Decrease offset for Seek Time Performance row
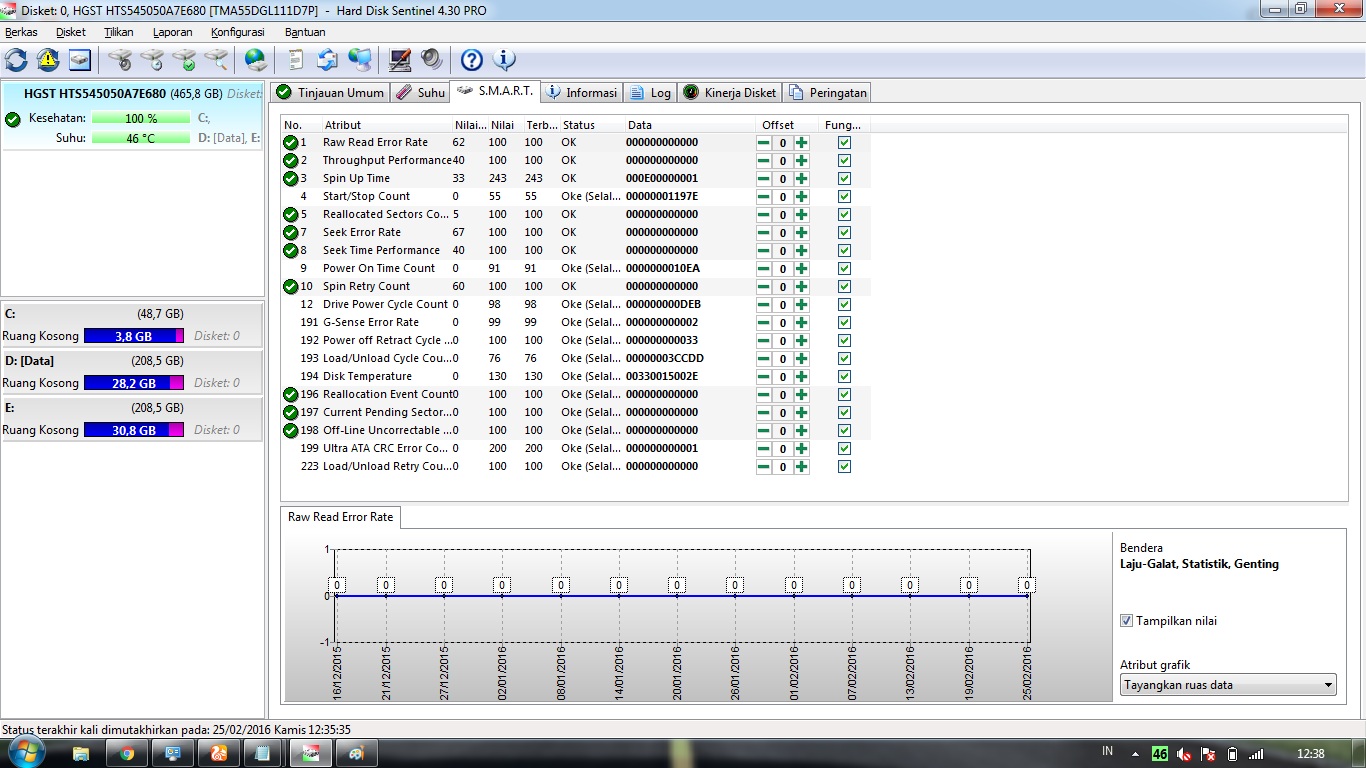This screenshot has height=768, width=1366. click(x=764, y=251)
